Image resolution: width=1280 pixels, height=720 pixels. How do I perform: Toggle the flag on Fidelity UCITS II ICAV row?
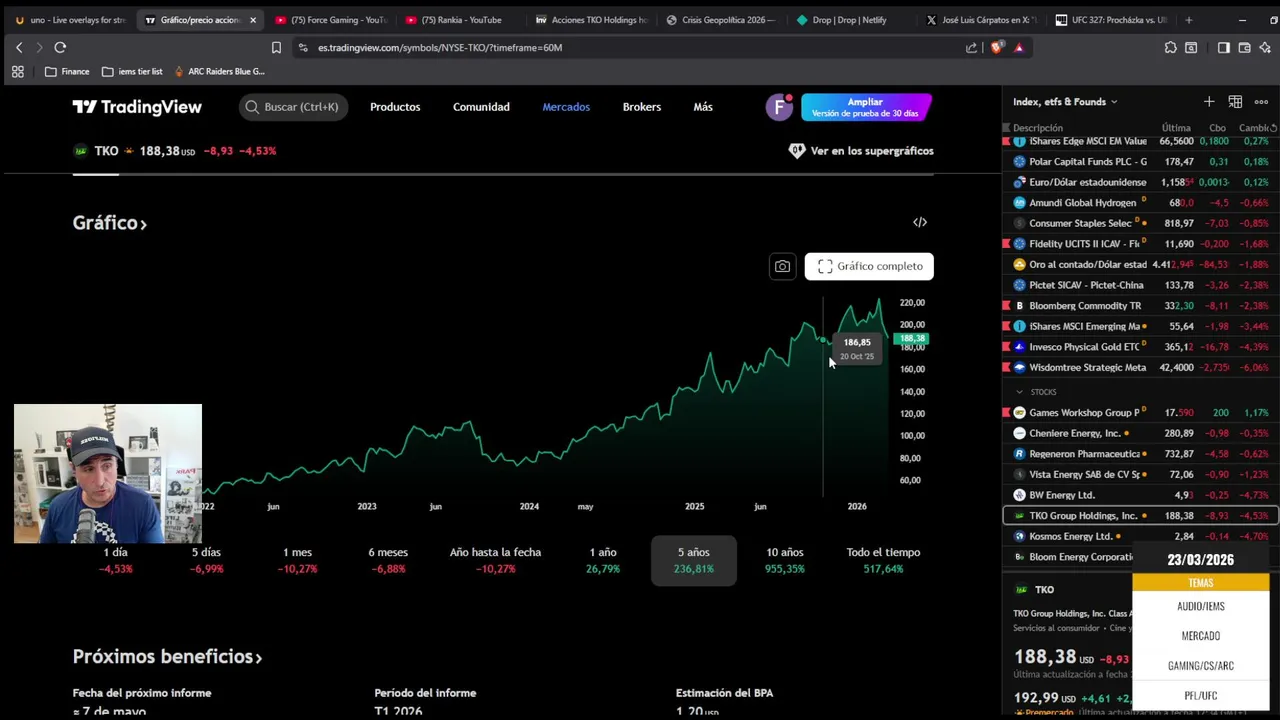pyautogui.click(x=1006, y=244)
